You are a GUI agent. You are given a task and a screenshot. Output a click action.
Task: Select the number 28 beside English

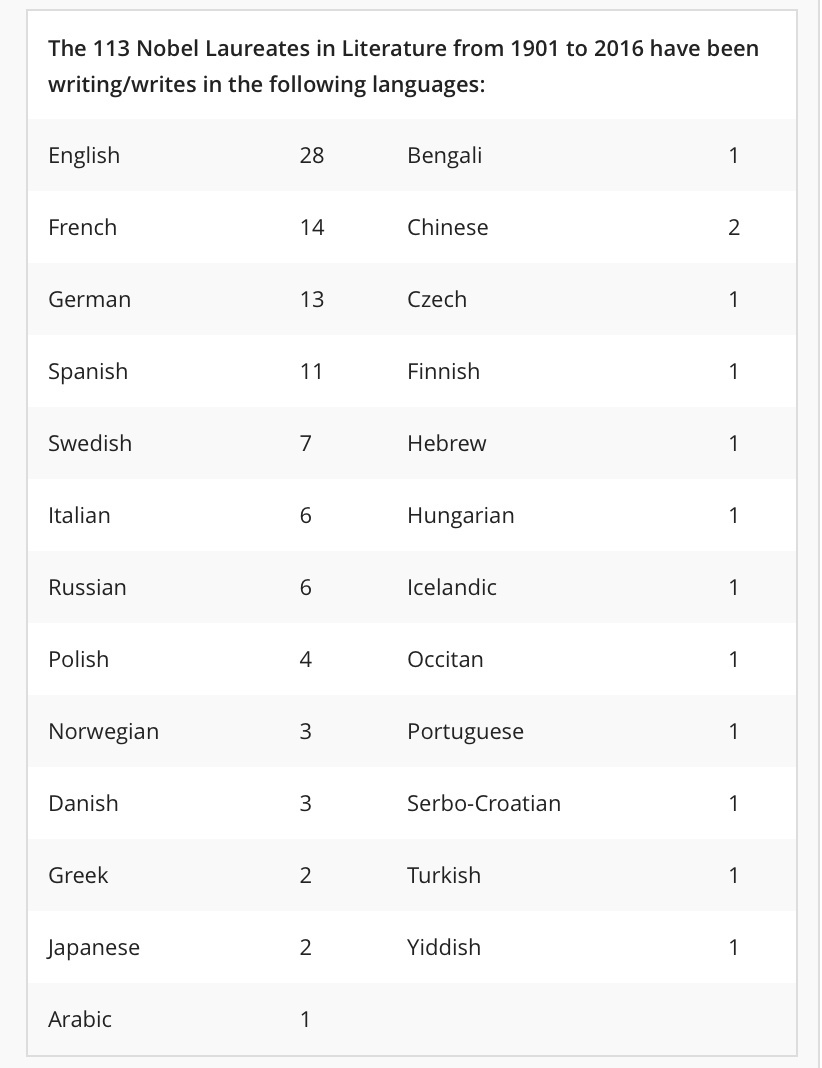[x=311, y=155]
